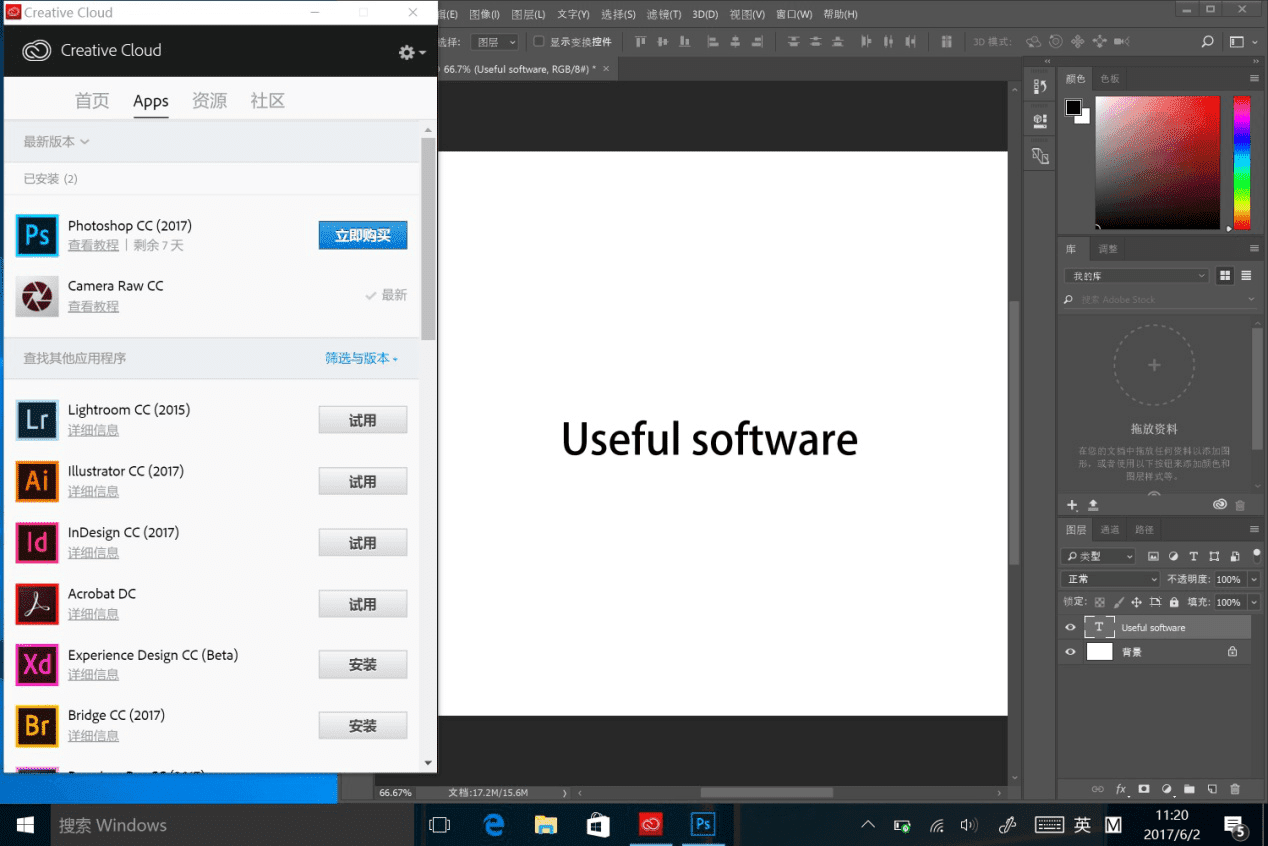Click the Task View taskbar button
Screen dimensions: 1268x846
click(x=439, y=825)
